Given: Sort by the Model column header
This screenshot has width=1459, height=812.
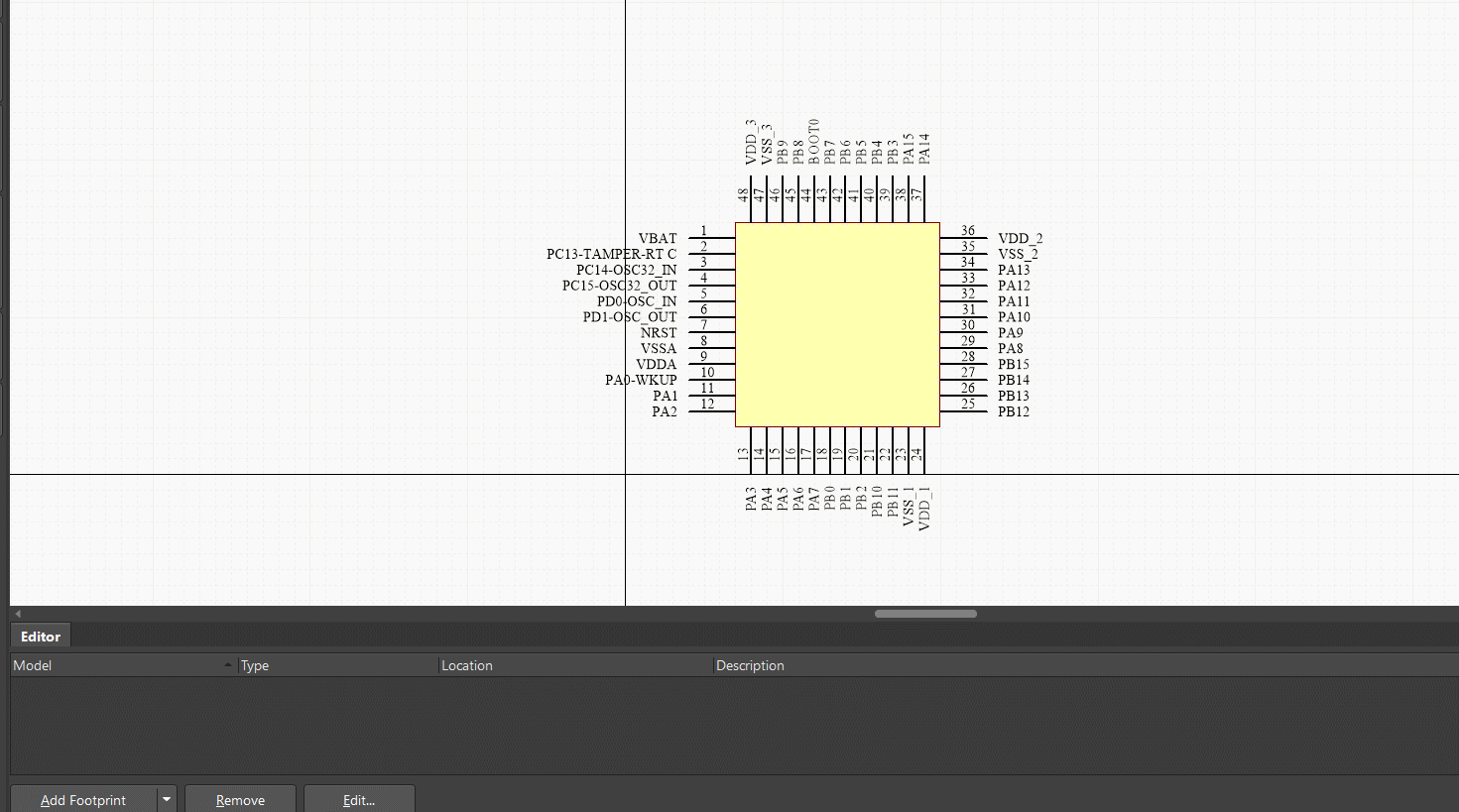Looking at the screenshot, I should [123, 665].
